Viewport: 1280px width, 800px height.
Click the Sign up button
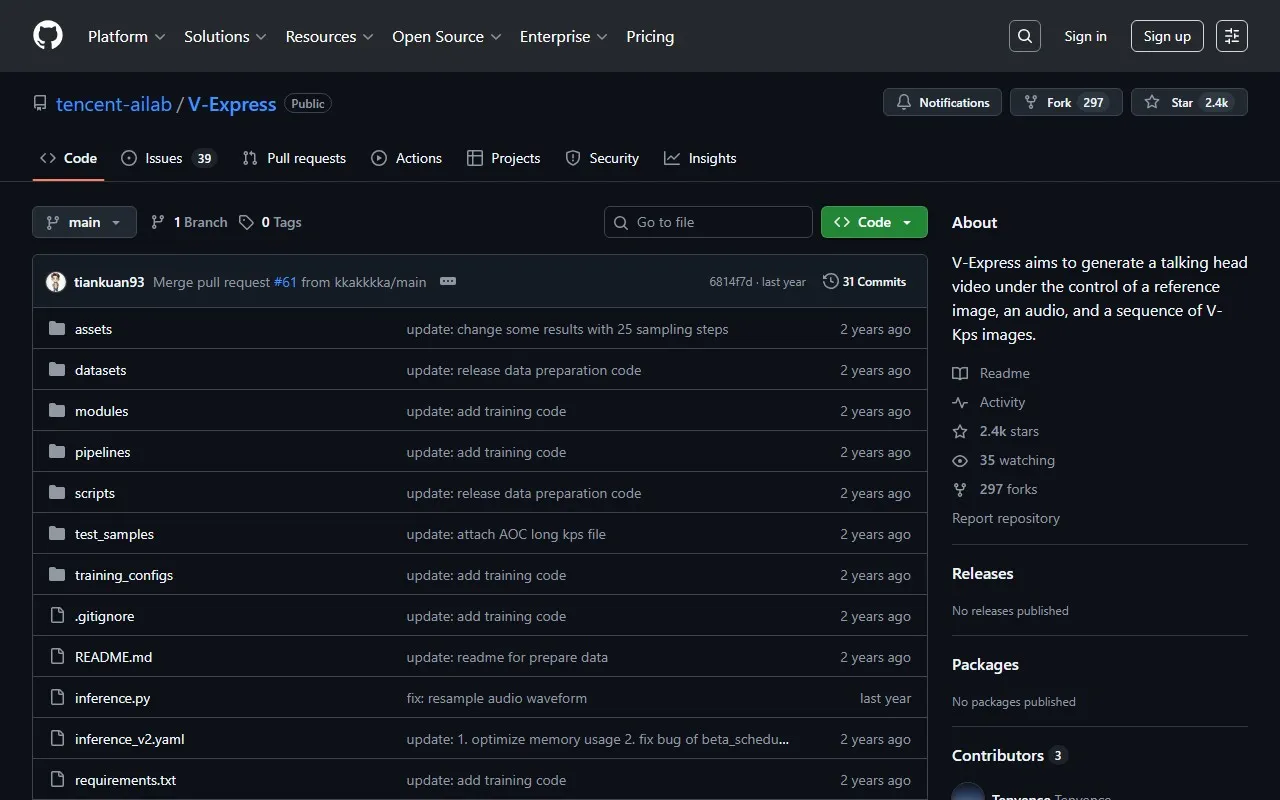tap(1167, 36)
